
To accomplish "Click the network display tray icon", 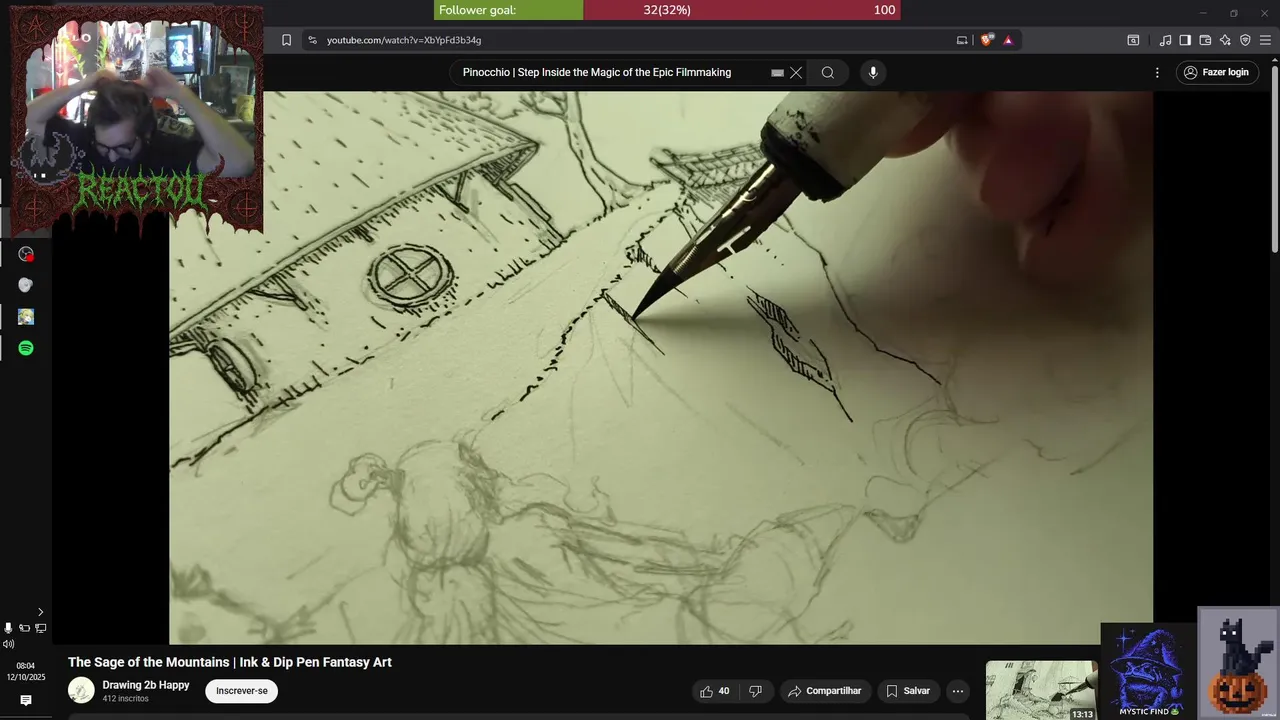I will [x=41, y=628].
